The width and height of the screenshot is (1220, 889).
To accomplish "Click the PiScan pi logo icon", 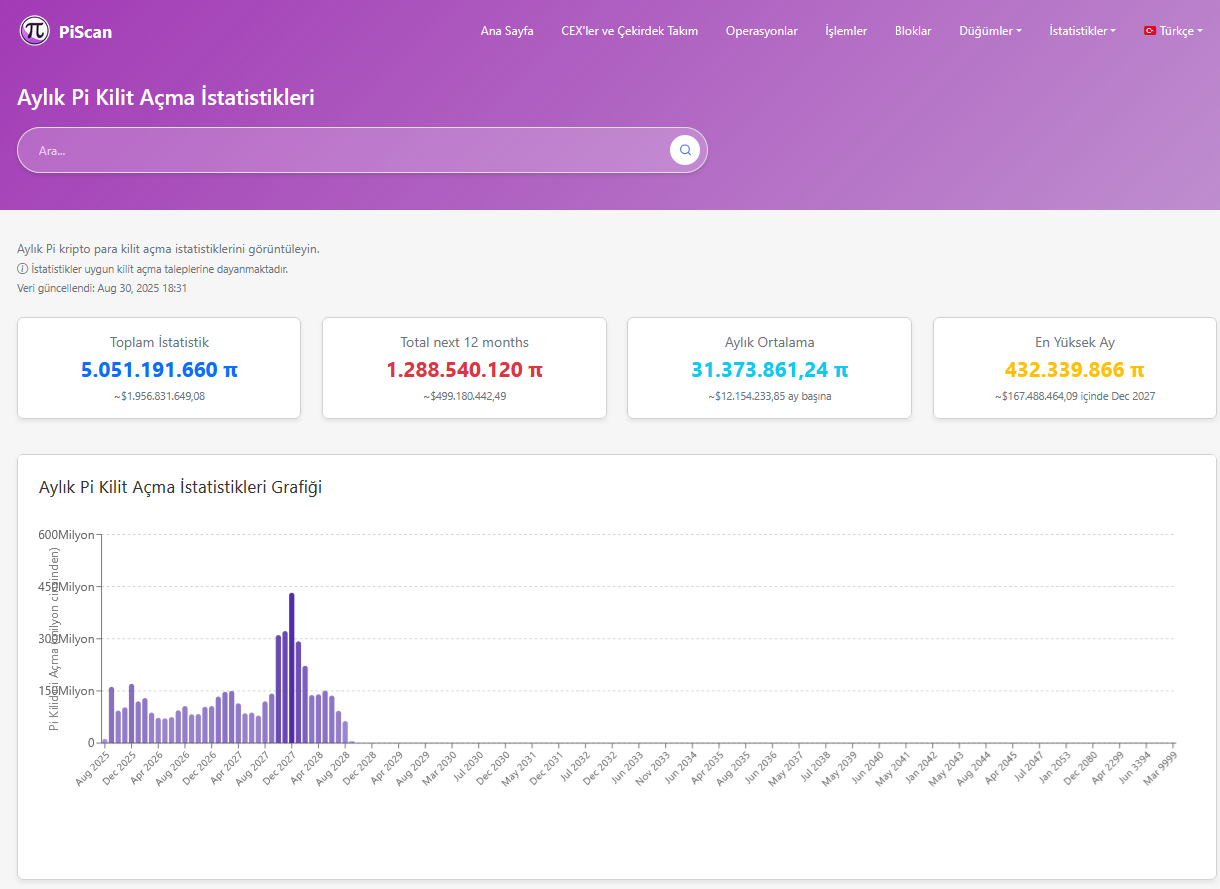I will click(32, 30).
